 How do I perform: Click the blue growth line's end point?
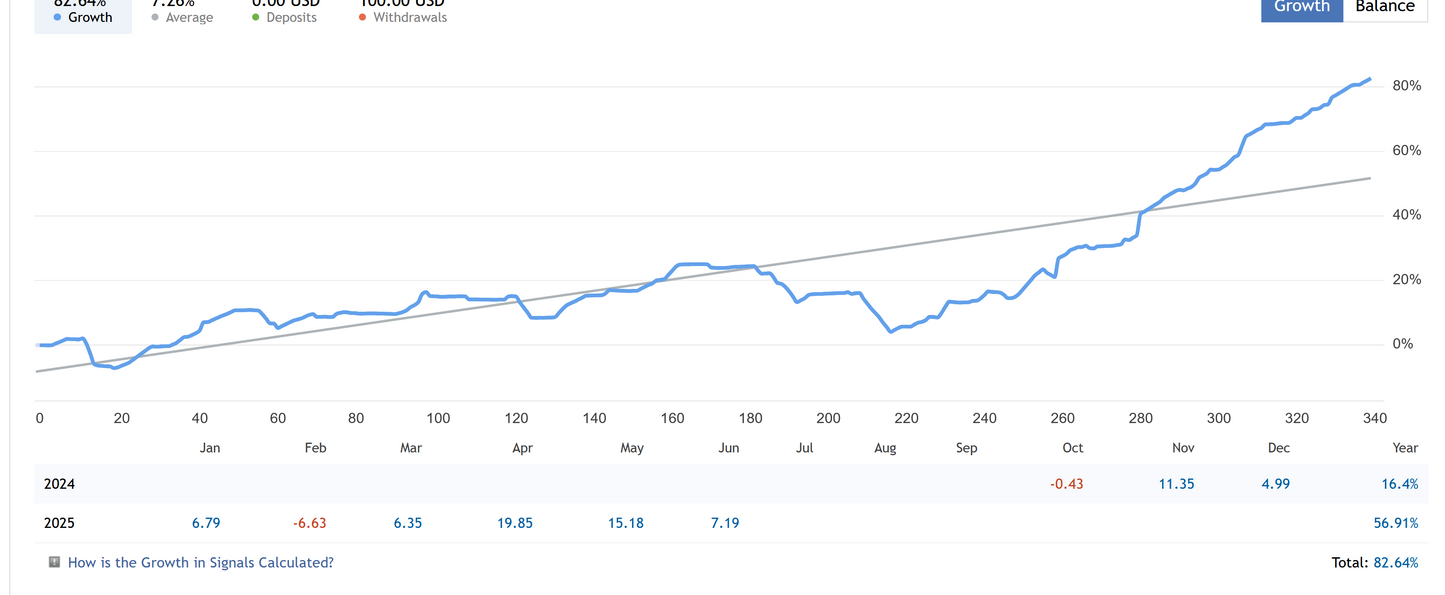tap(1369, 79)
